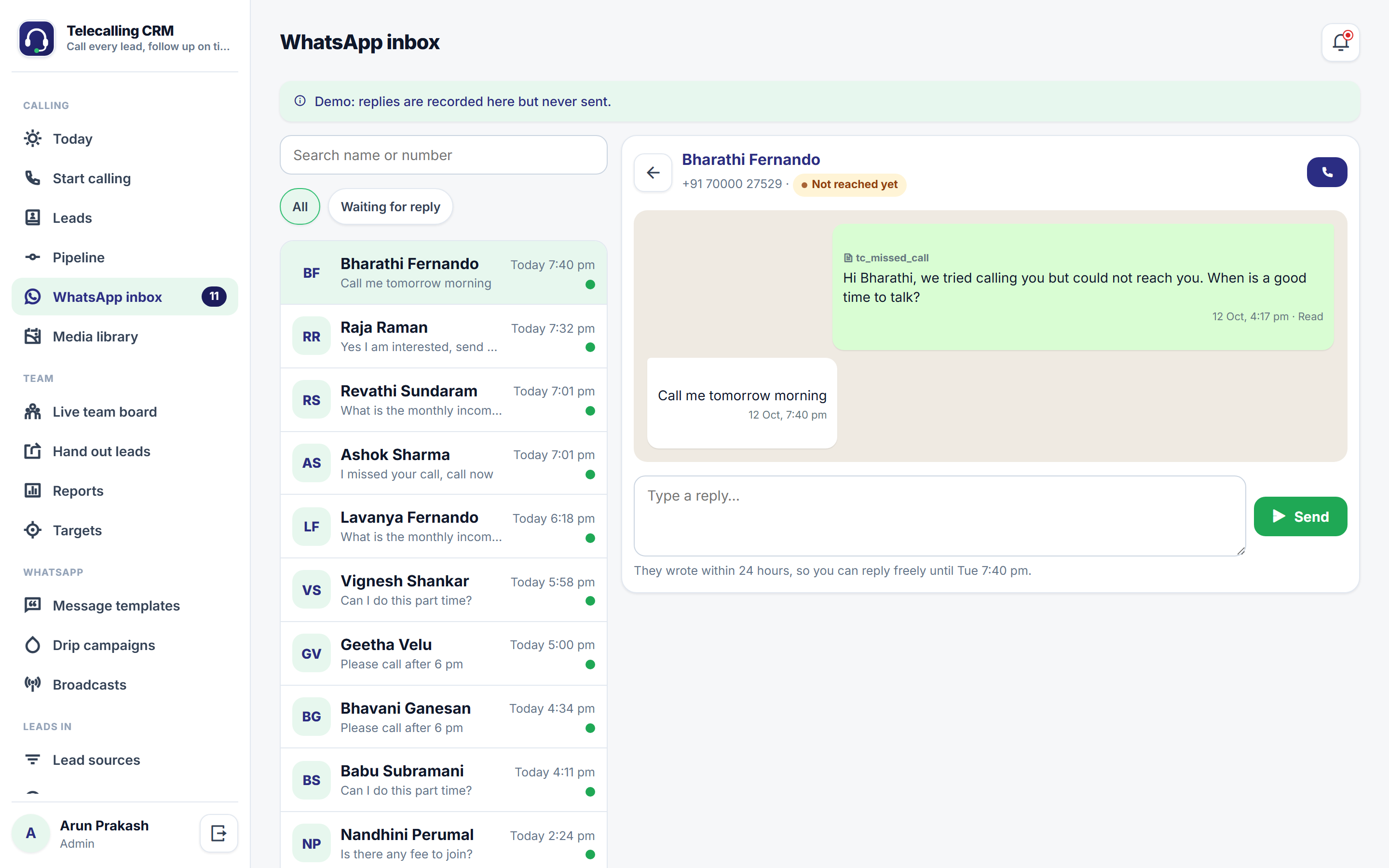
Task: Open Babu Subramani's conversation
Action: click(x=443, y=780)
